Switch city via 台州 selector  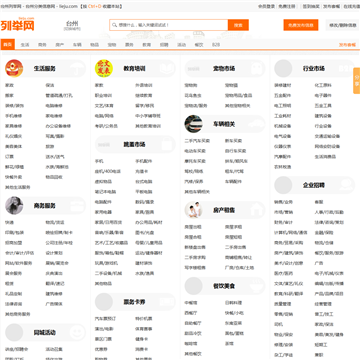click(x=72, y=25)
